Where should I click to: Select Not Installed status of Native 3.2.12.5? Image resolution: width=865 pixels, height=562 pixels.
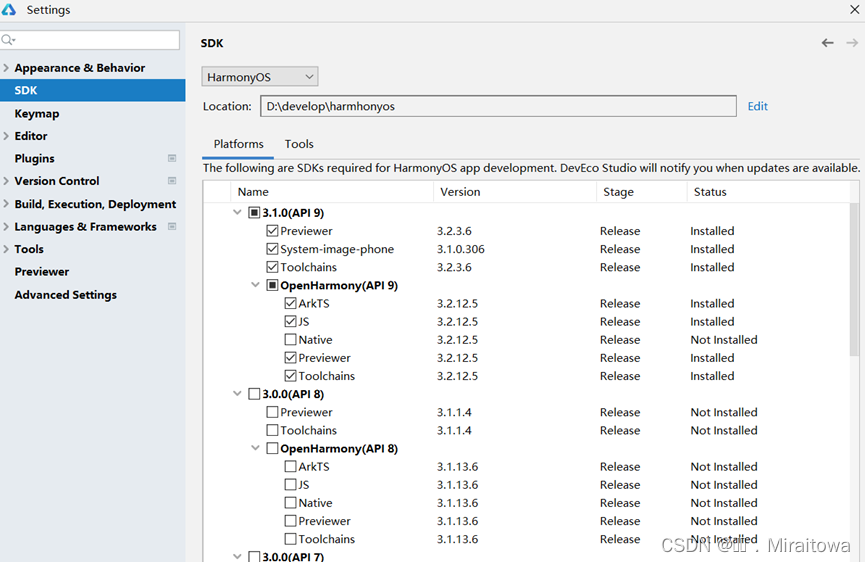tap(724, 340)
